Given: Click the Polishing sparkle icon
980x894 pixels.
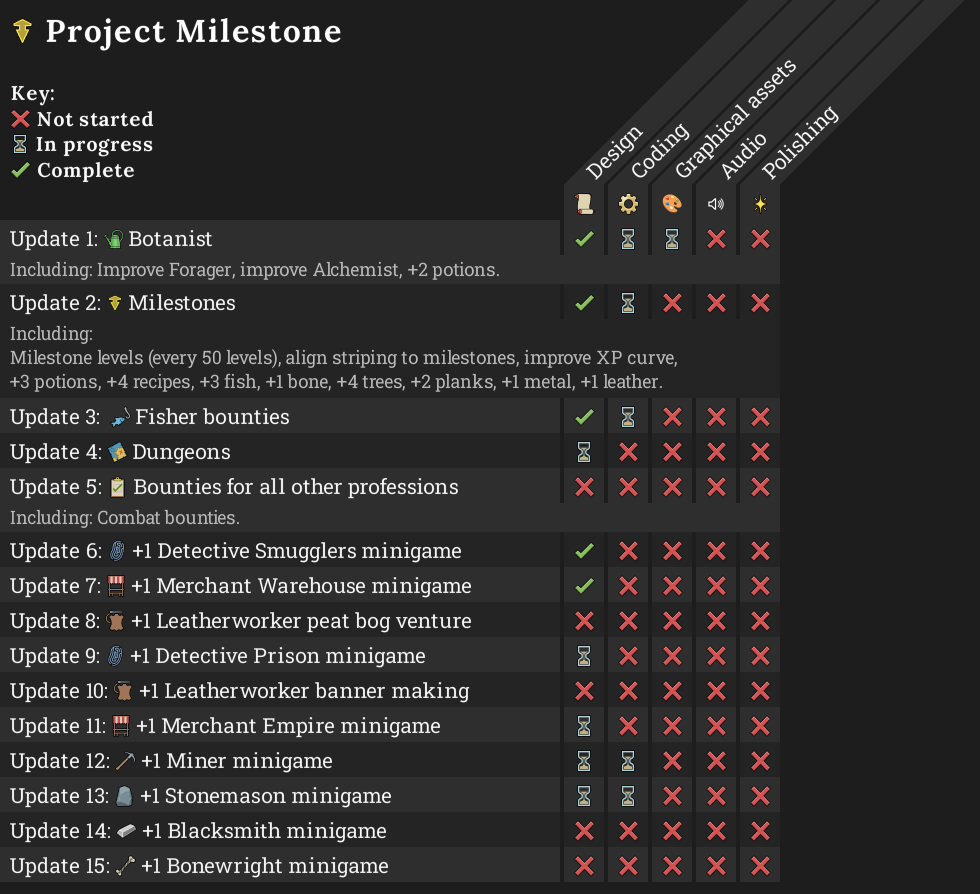Looking at the screenshot, I should click(760, 204).
